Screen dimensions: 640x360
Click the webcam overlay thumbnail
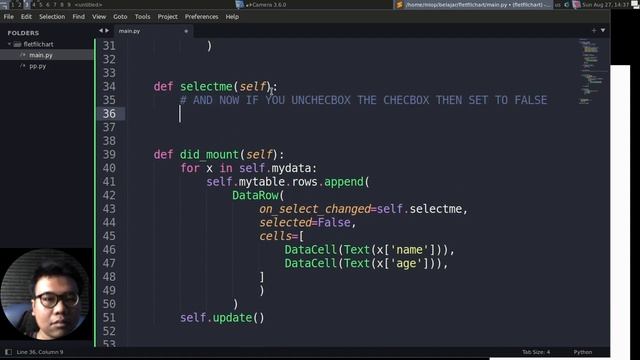45,294
